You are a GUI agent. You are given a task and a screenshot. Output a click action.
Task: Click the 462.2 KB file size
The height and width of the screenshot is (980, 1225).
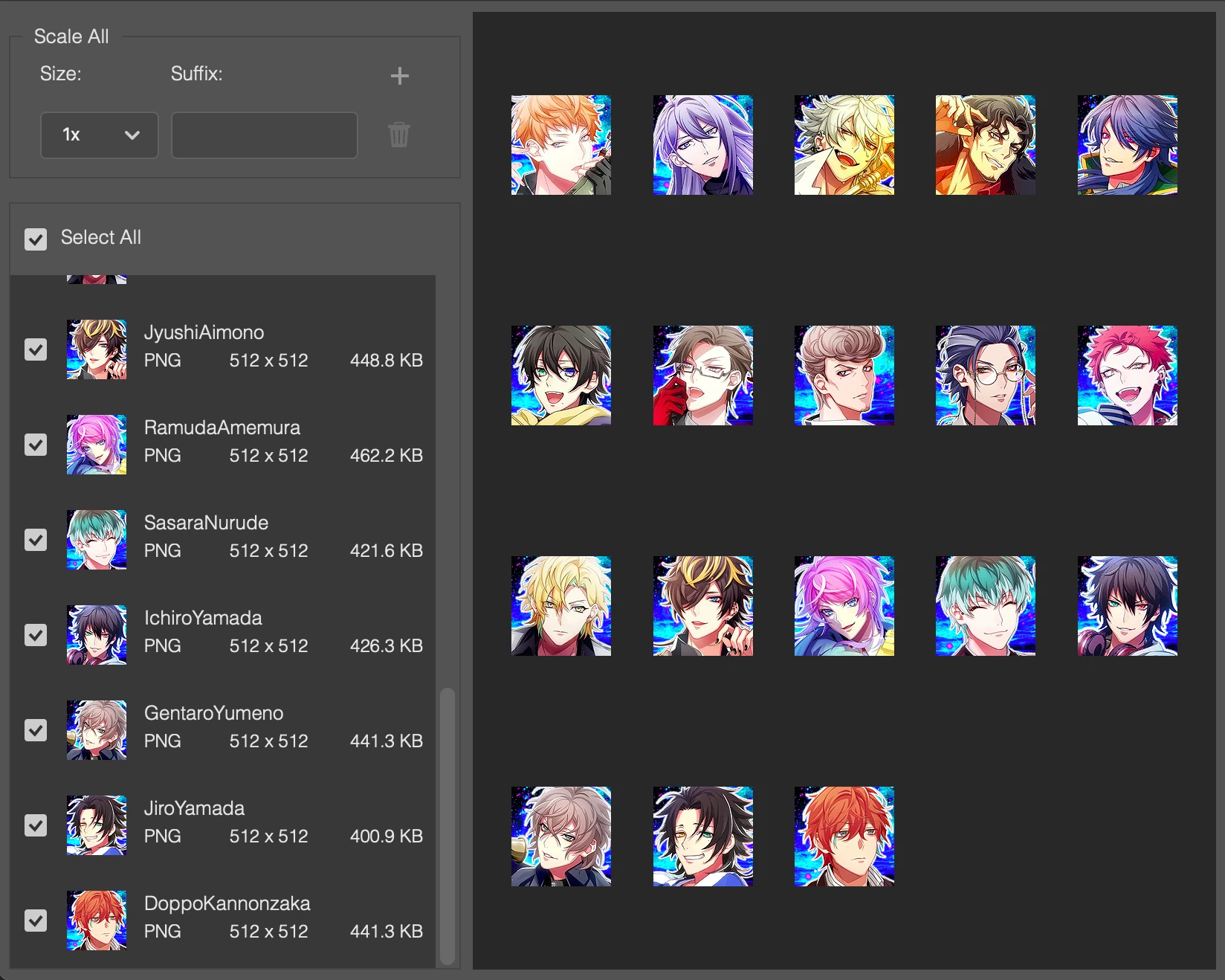387,456
